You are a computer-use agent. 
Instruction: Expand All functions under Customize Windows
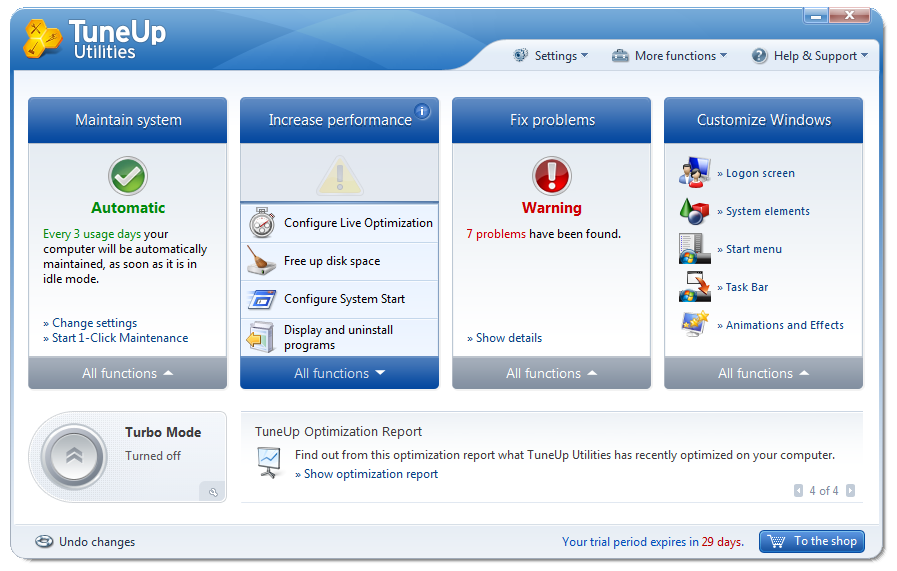click(x=763, y=373)
